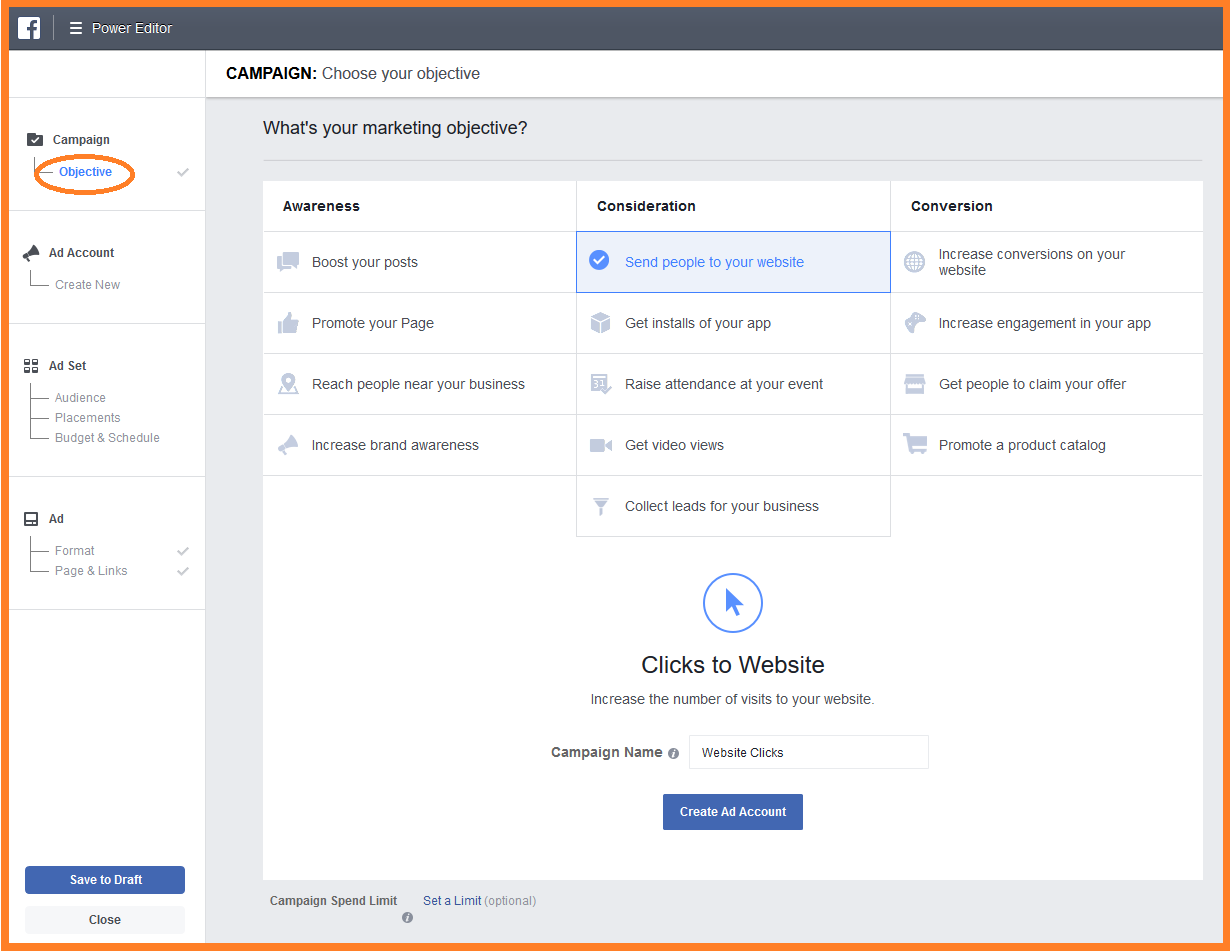1230x952 pixels.
Task: Choose the box icon for app installs
Action: pyautogui.click(x=600, y=323)
